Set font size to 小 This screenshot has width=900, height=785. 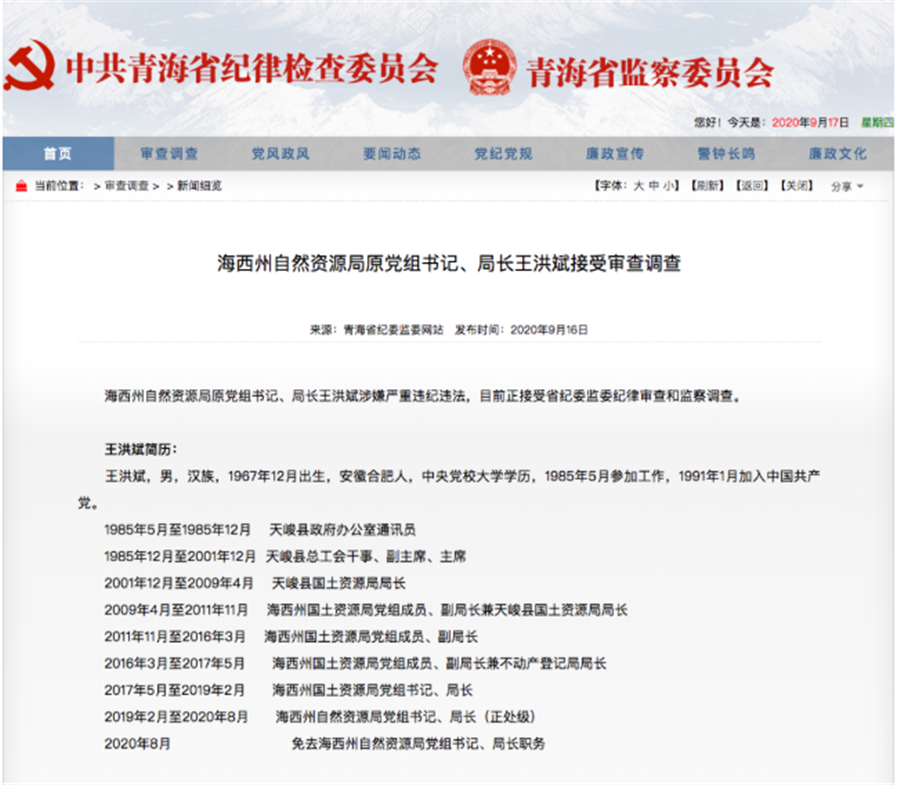click(669, 186)
